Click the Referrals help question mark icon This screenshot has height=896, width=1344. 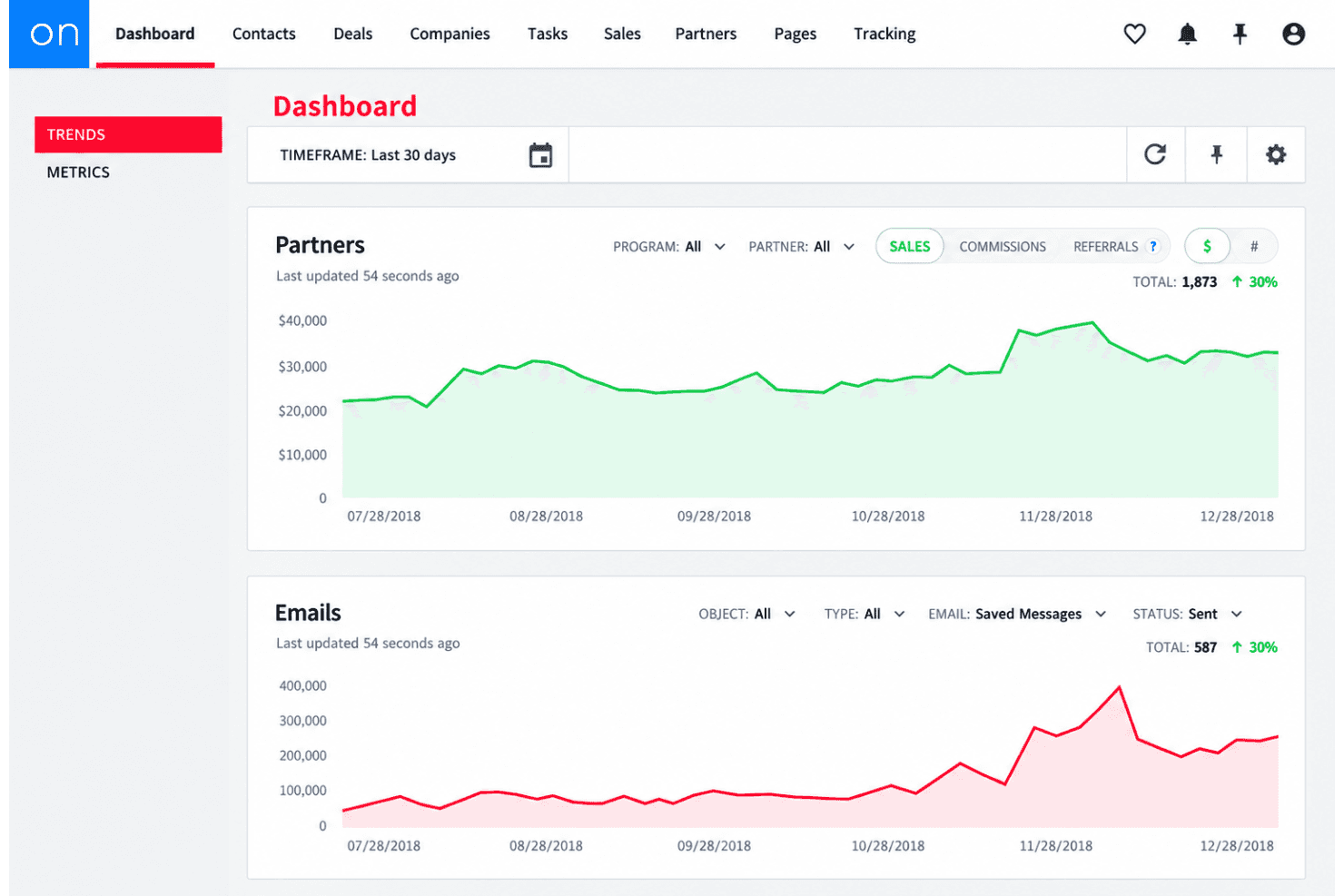click(1153, 246)
